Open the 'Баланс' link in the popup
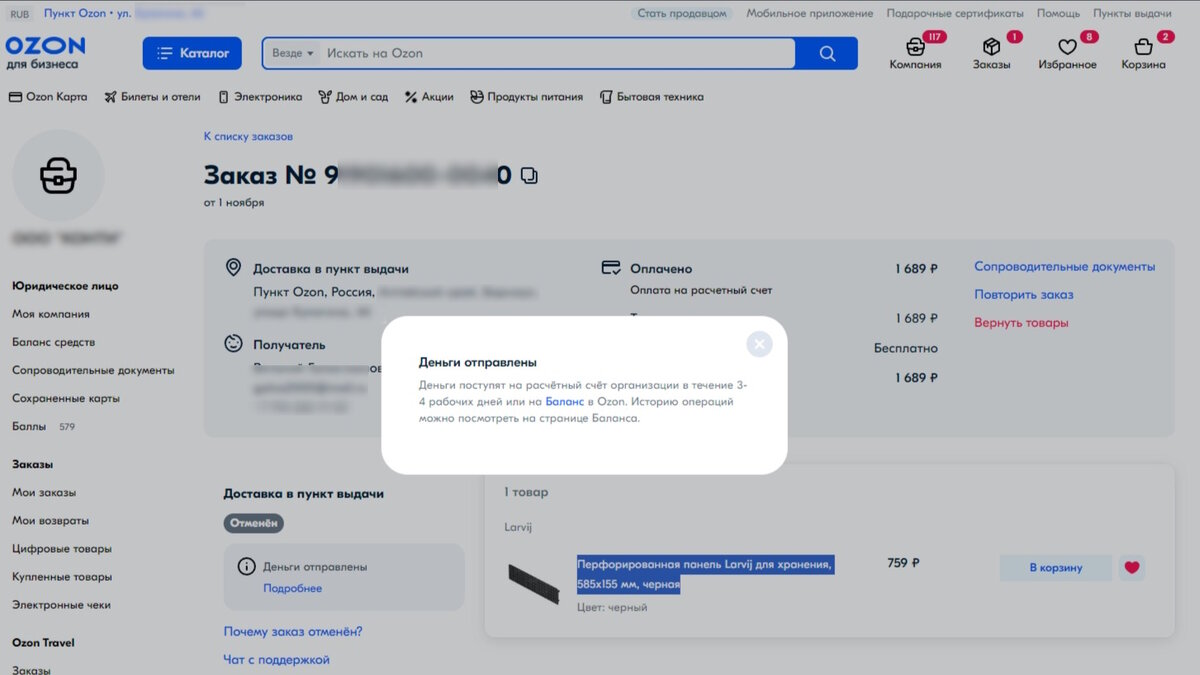The width and height of the screenshot is (1200, 675). pyautogui.click(x=565, y=401)
